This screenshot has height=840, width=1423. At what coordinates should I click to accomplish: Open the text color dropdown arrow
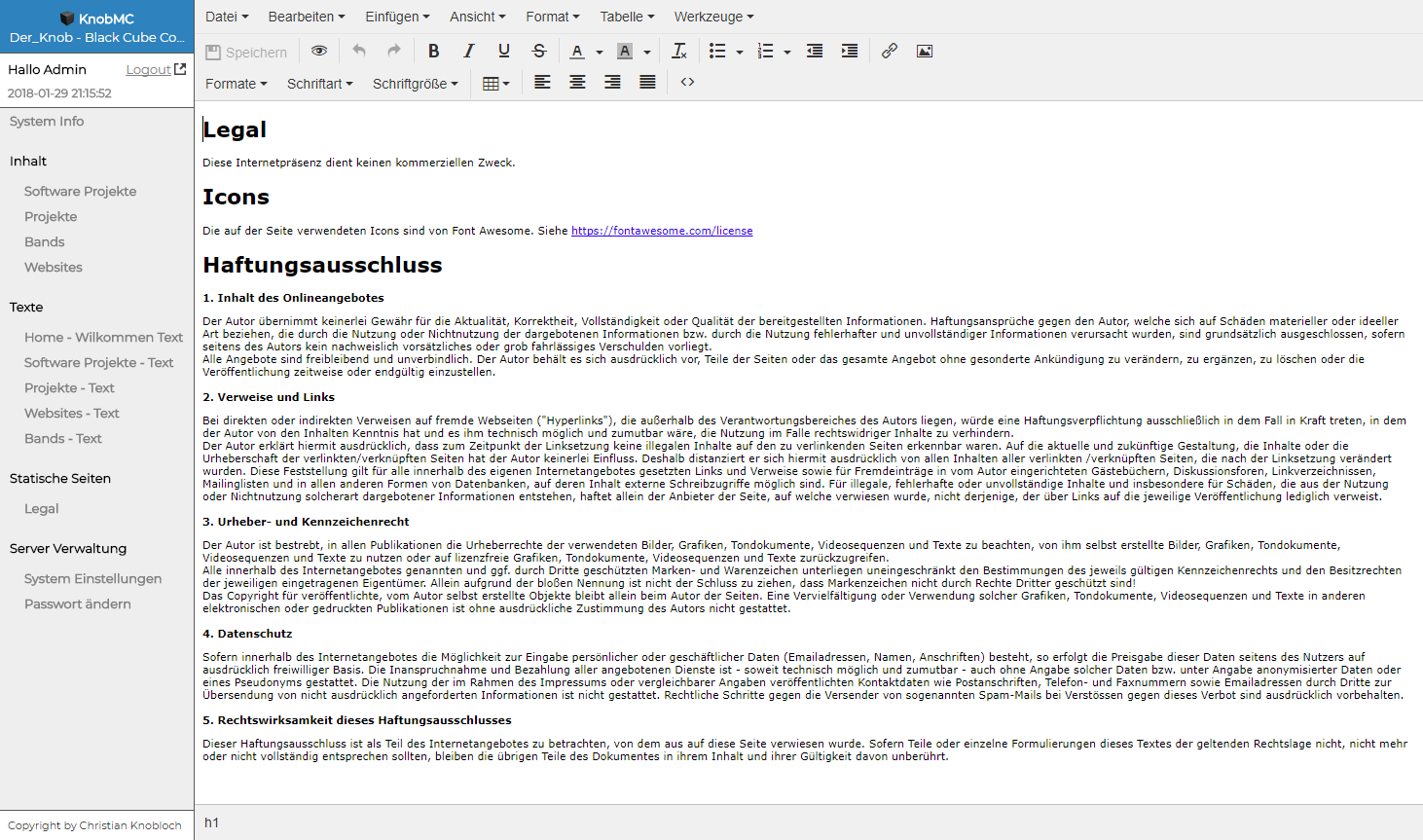(x=600, y=52)
